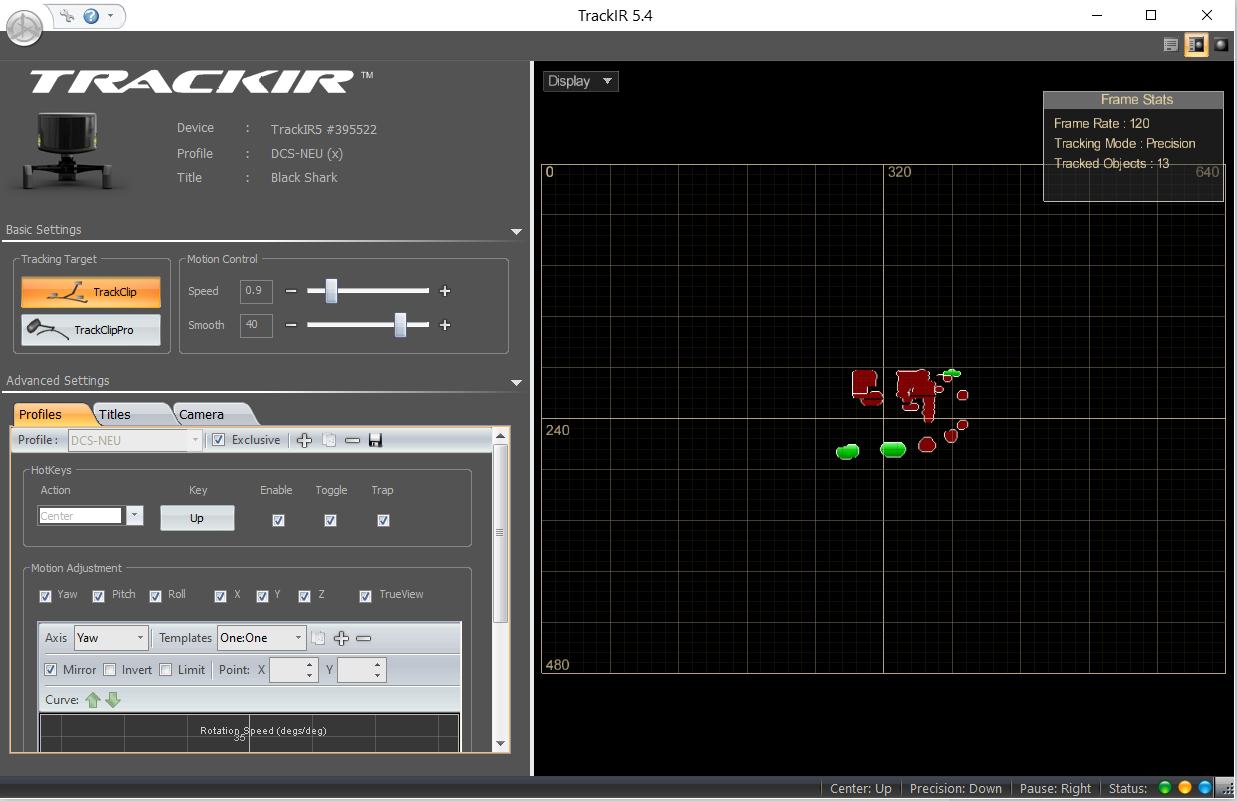Viewport: 1237px width, 801px height.
Task: Add a template with the plus icon
Action: [341, 638]
